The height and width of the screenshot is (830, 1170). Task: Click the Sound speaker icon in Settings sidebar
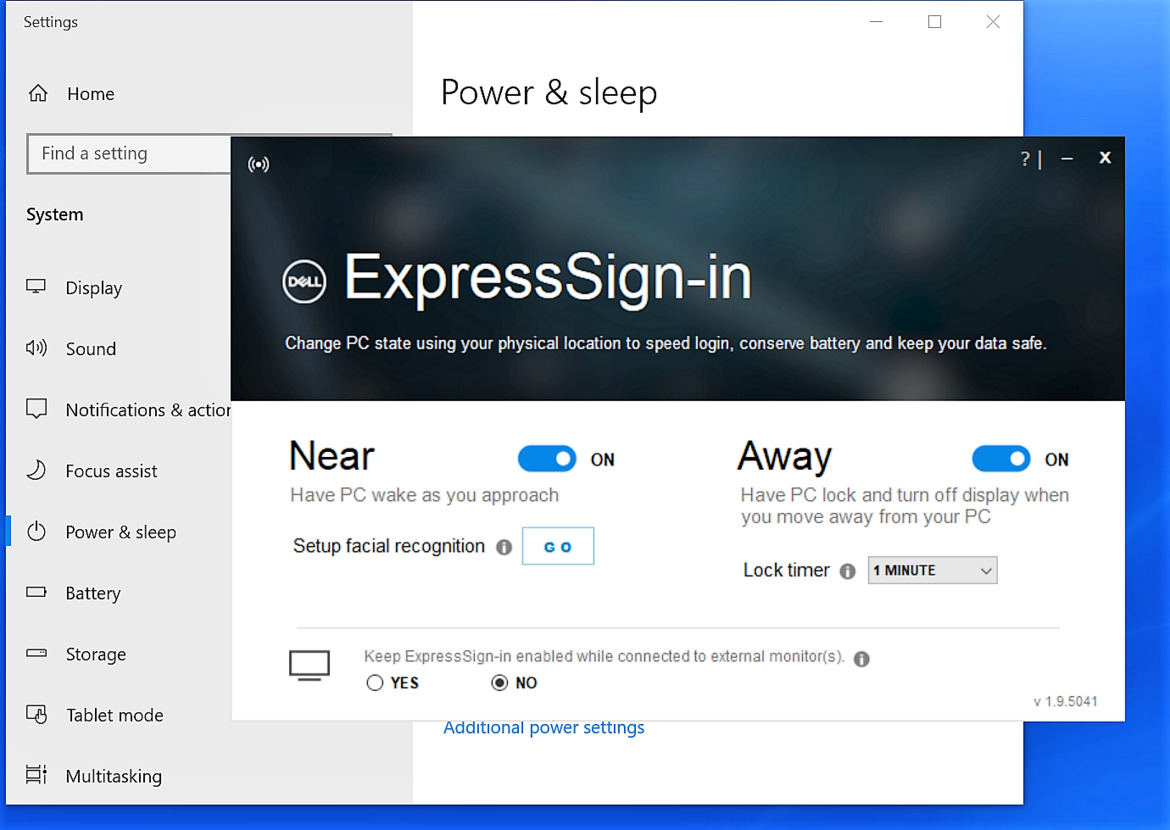pos(36,348)
